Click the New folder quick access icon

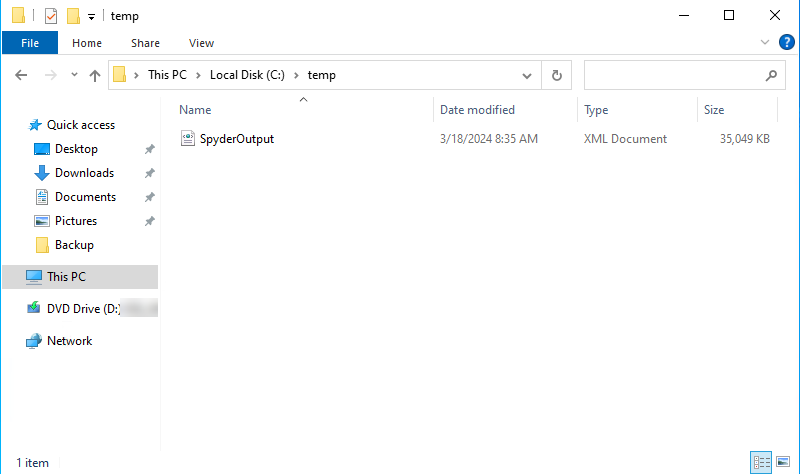pos(73,16)
